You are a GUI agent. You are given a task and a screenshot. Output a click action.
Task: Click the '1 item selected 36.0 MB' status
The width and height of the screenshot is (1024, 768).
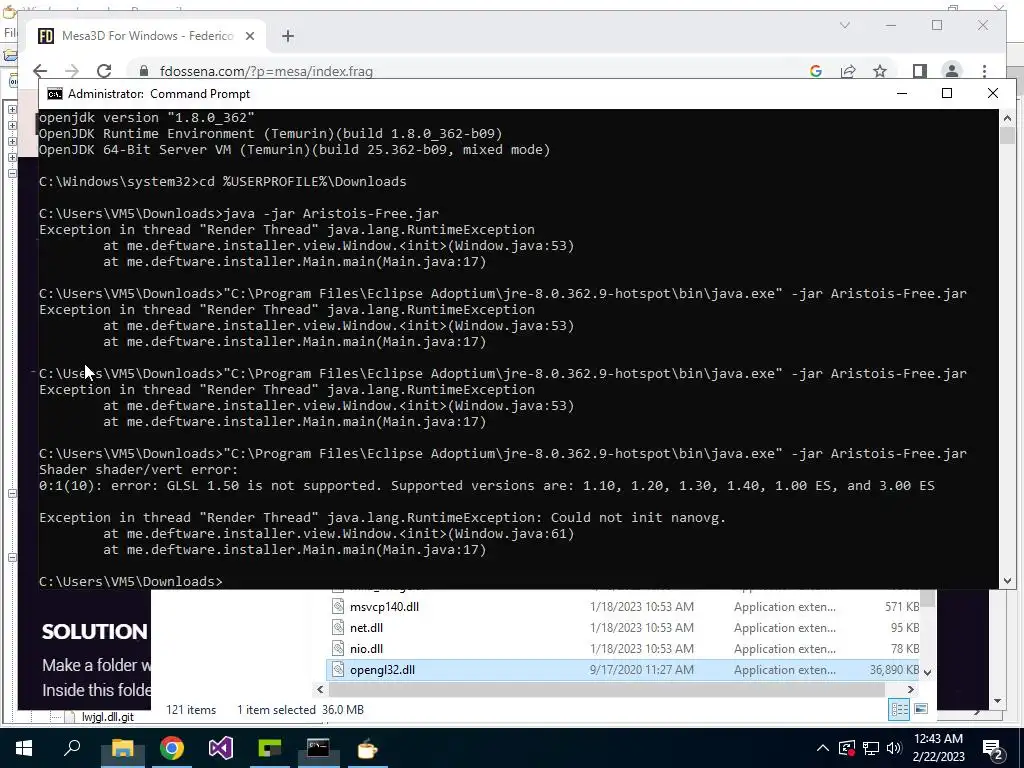pyautogui.click(x=300, y=710)
